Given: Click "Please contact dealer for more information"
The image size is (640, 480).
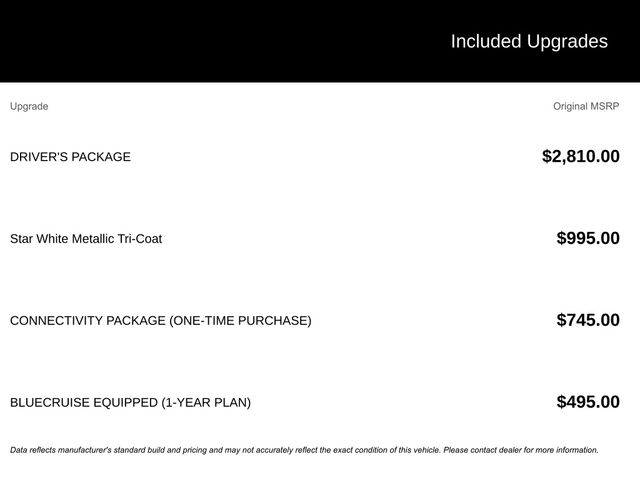Looking at the screenshot, I should (521, 450).
